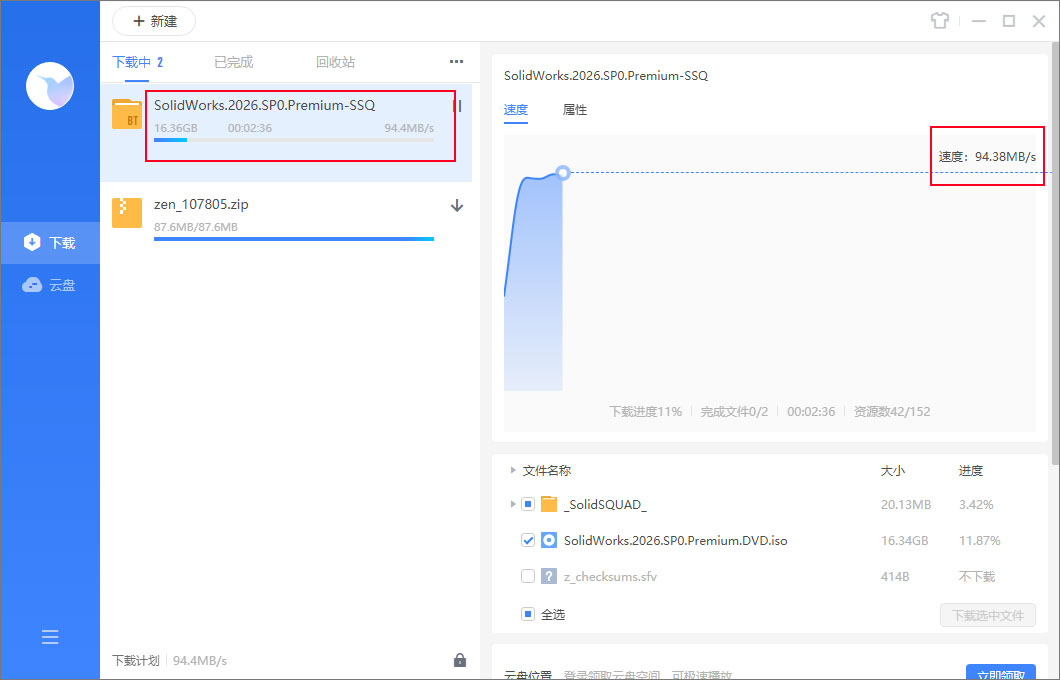Image resolution: width=1060 pixels, height=680 pixels.
Task: Uncheck SolidWorks.2026.SP0.Premium.DVD.iso checkbox
Action: (x=528, y=540)
